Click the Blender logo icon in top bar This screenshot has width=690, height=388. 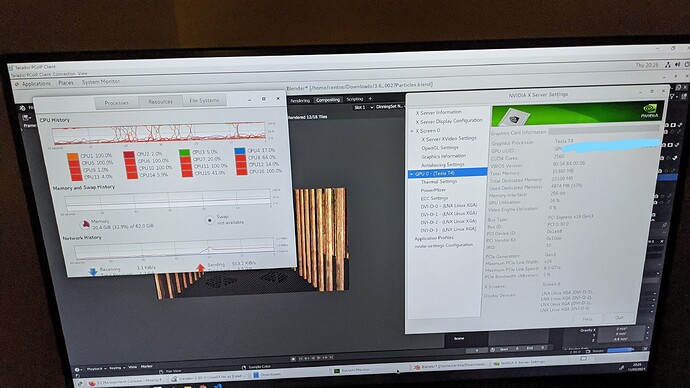[x=22, y=107]
